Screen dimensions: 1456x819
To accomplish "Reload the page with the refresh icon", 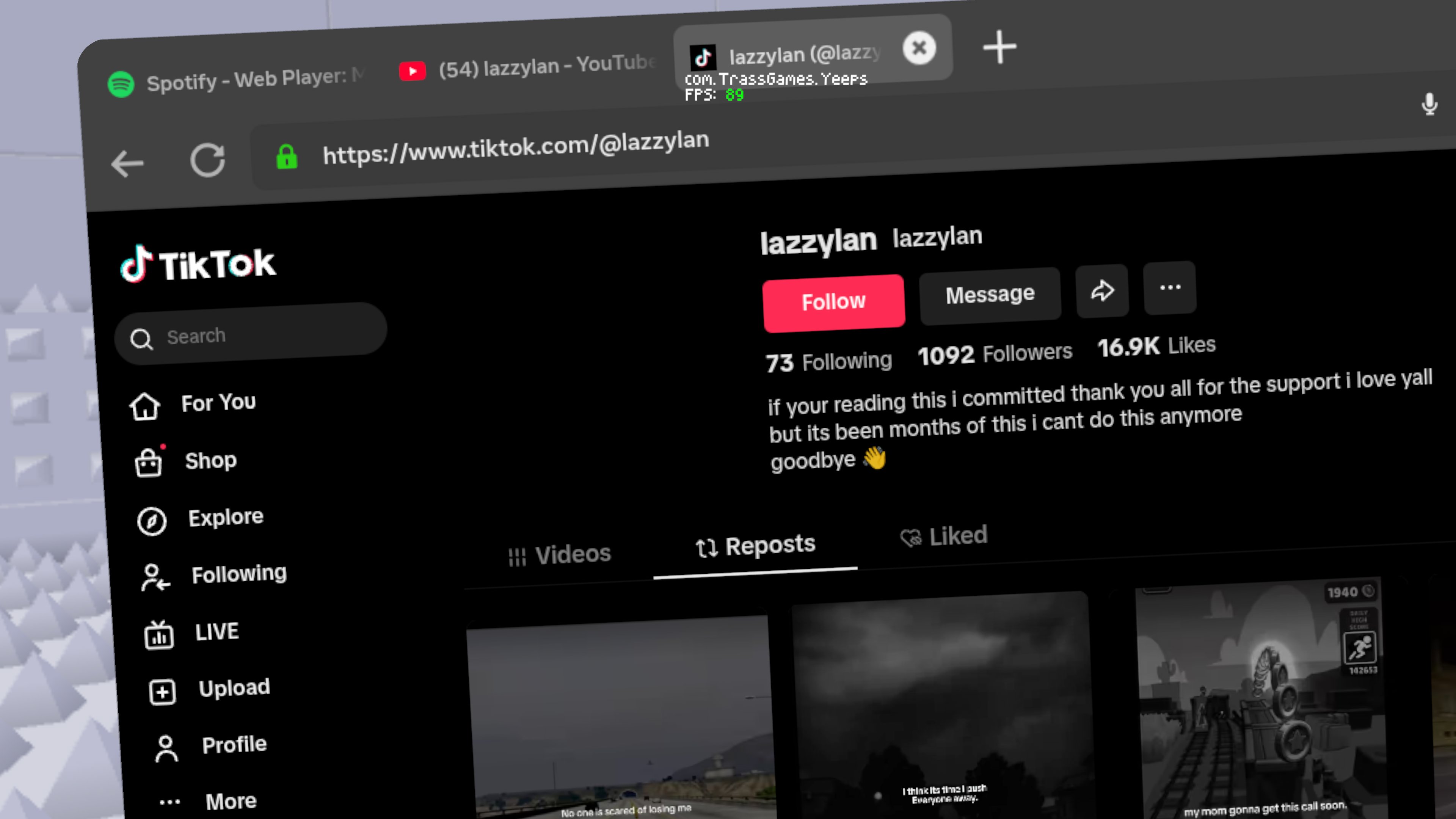I will [207, 160].
